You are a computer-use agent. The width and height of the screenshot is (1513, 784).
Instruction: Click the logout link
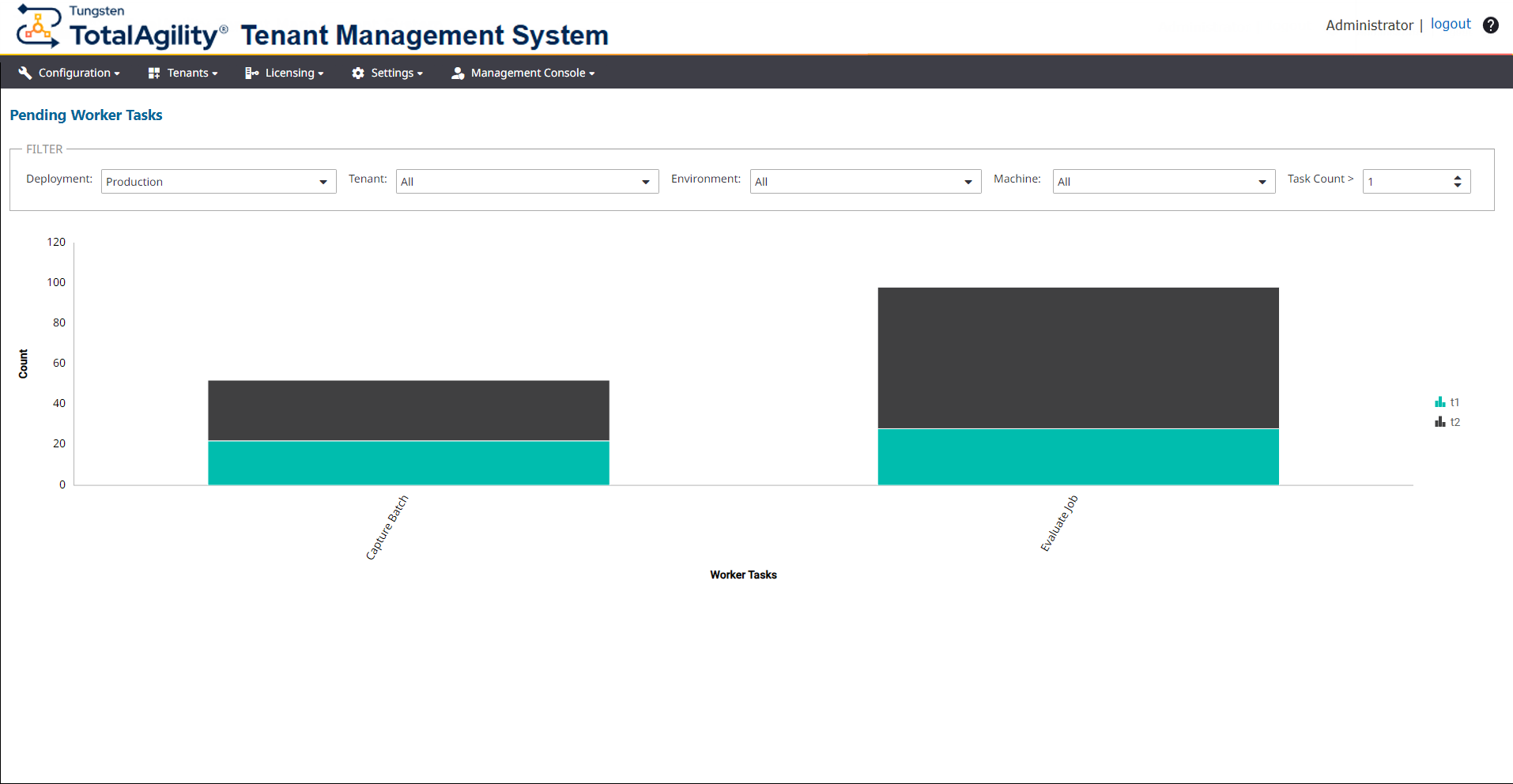(1451, 23)
